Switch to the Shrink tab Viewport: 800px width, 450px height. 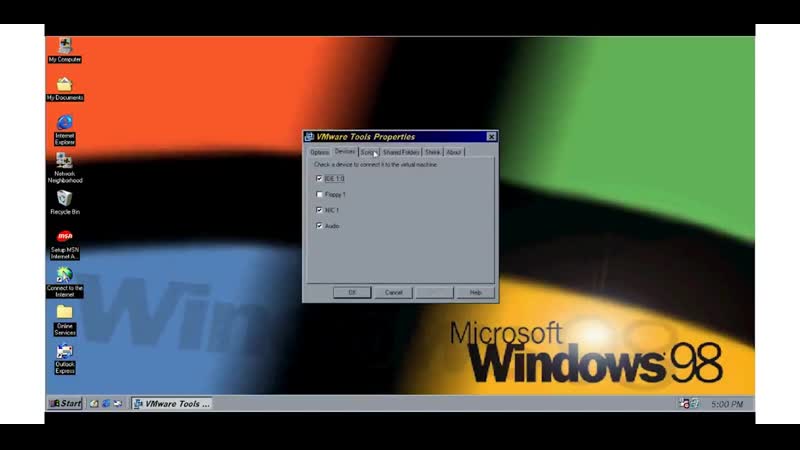pyautogui.click(x=433, y=153)
